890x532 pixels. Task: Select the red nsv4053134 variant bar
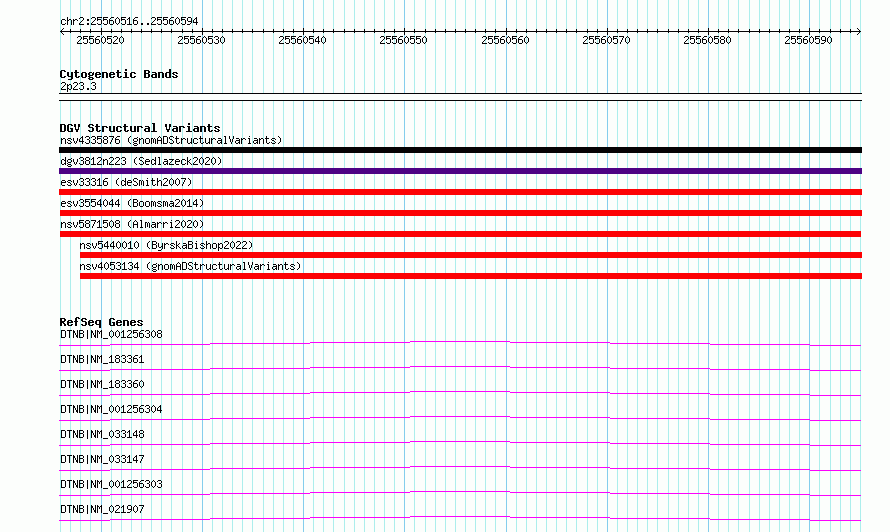(471, 276)
